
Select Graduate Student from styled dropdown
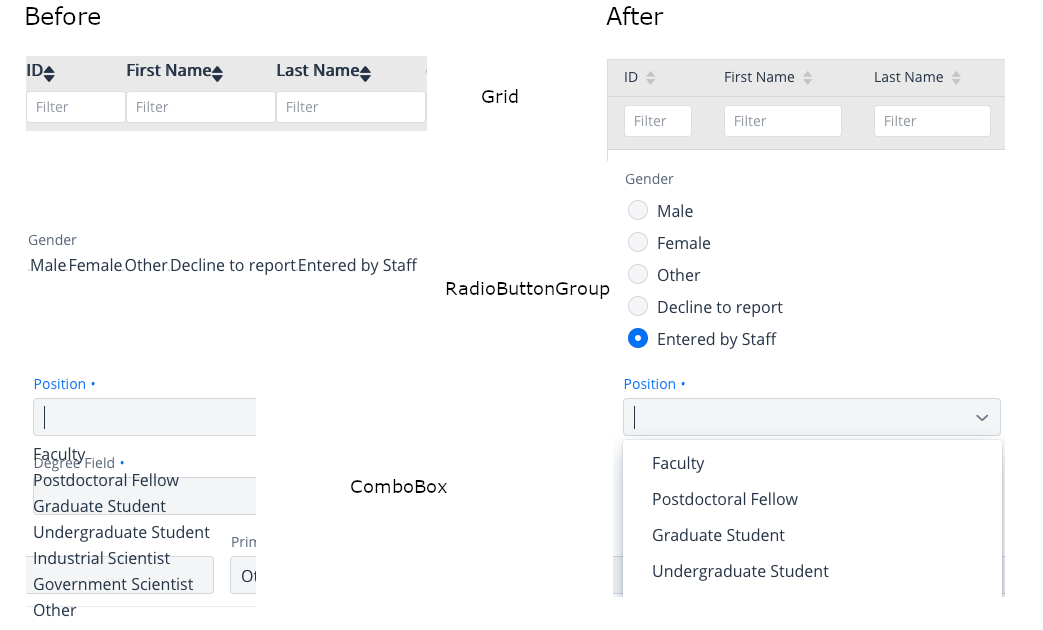click(x=718, y=535)
